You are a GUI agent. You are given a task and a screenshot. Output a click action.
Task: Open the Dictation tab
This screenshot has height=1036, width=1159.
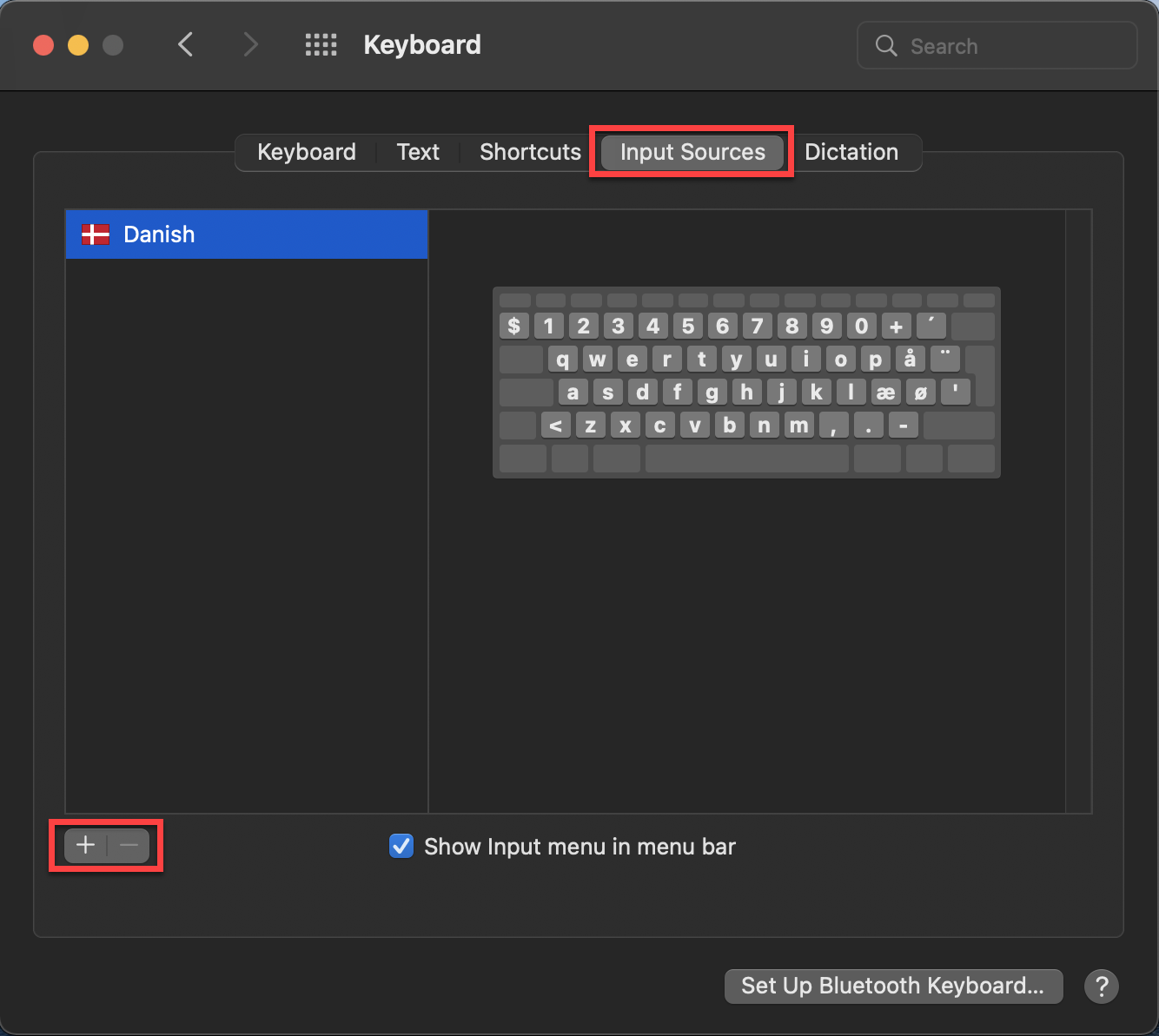[x=851, y=152]
